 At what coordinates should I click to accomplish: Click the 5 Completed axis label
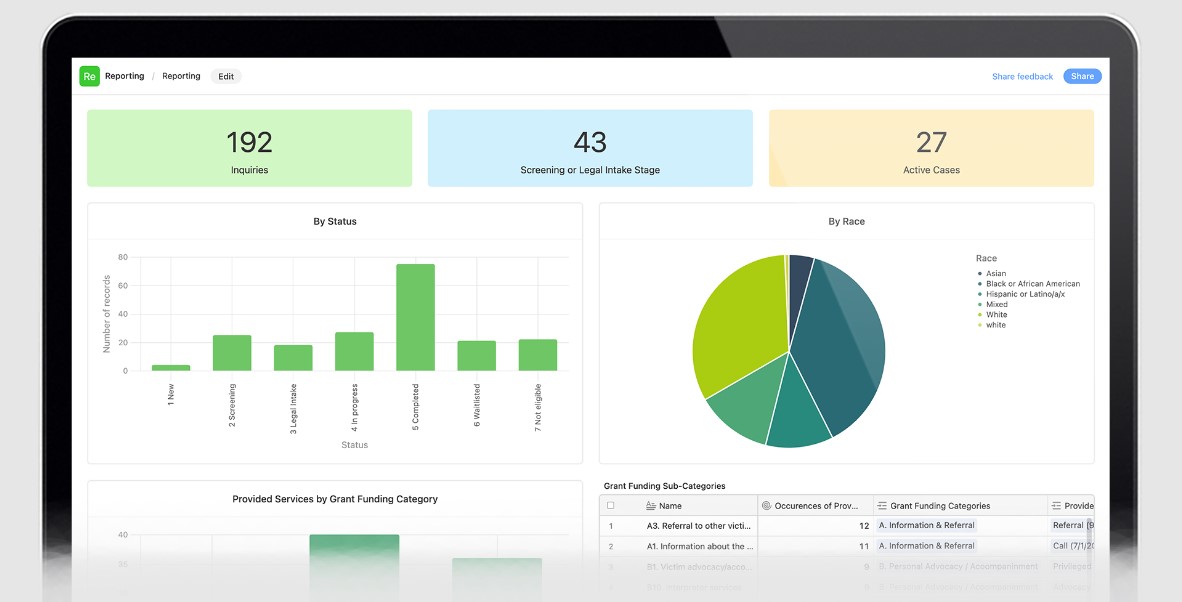click(x=415, y=407)
